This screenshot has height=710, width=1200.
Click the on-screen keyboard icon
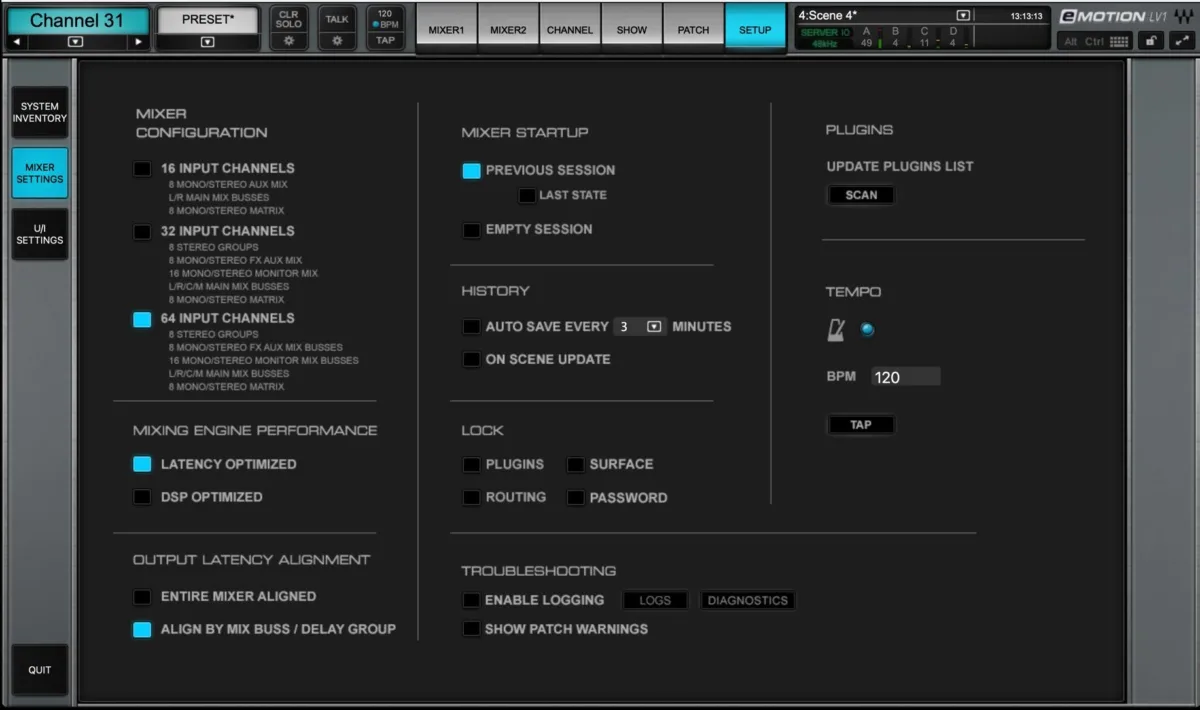pos(1119,41)
